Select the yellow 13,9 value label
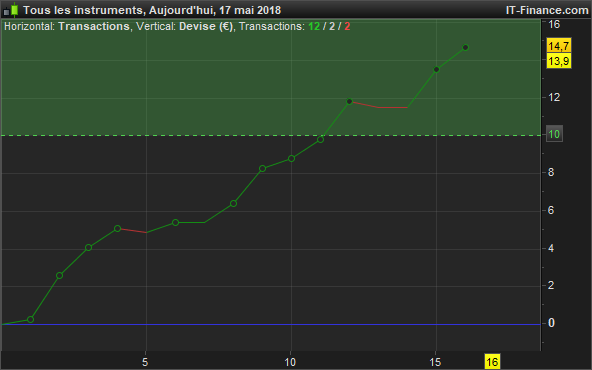 click(559, 61)
